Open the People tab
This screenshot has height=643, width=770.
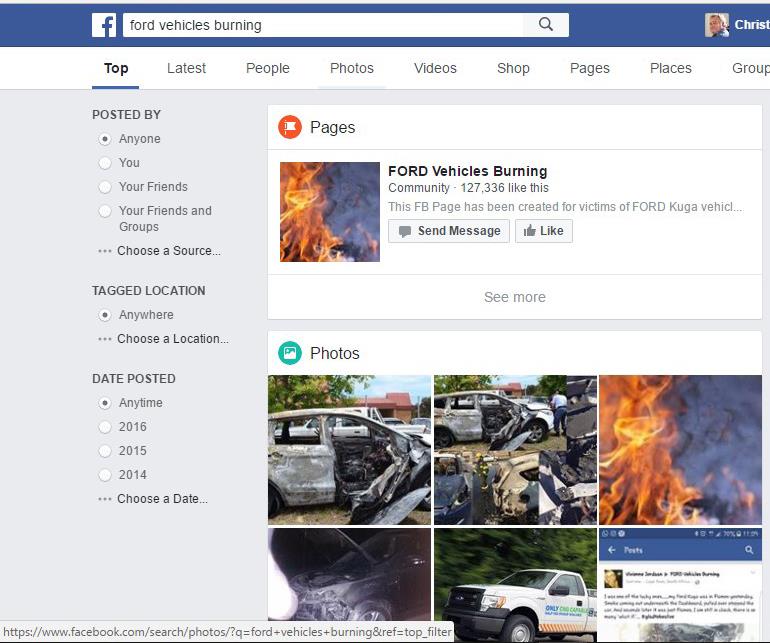[x=268, y=68]
